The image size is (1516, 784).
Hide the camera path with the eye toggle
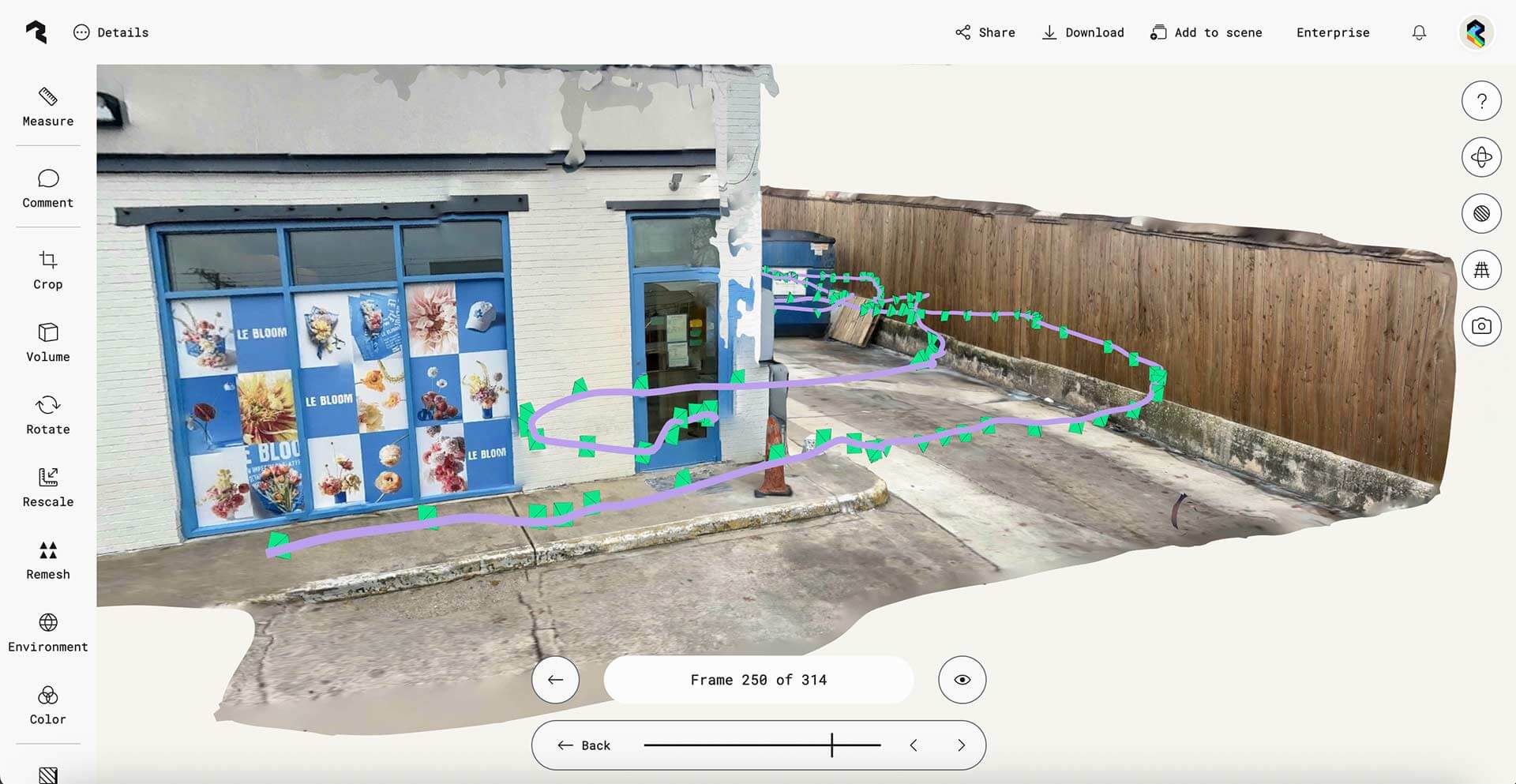[962, 679]
